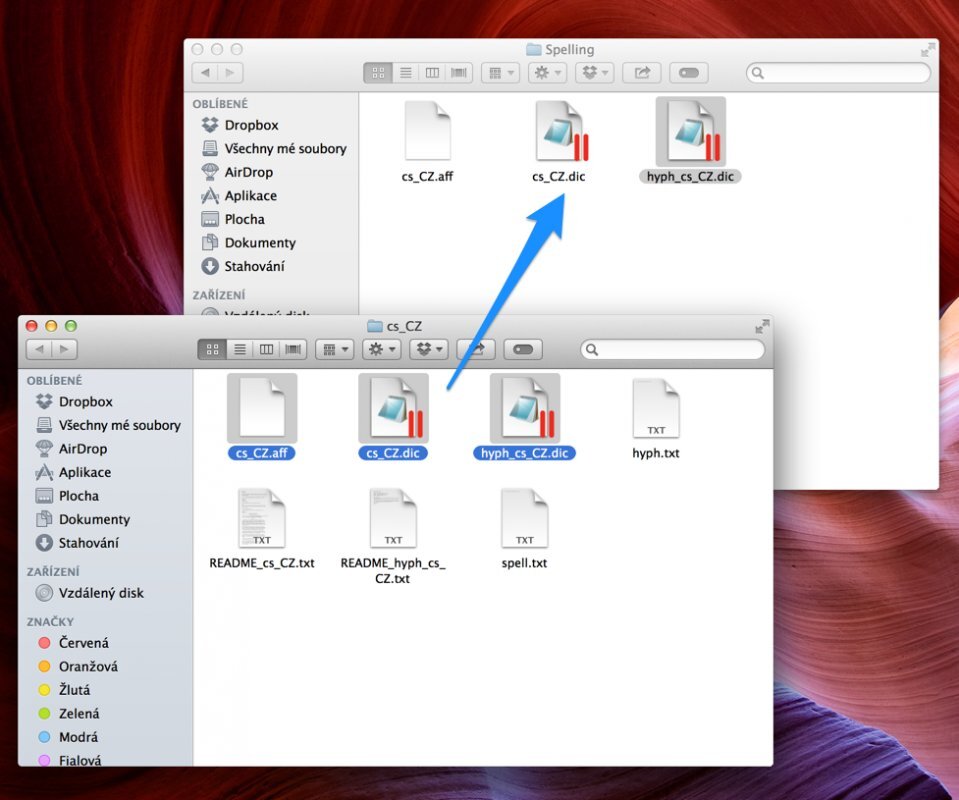Enable Cover Flow view in cs_CZ window
Viewport: 959px width, 800px height.
point(293,349)
